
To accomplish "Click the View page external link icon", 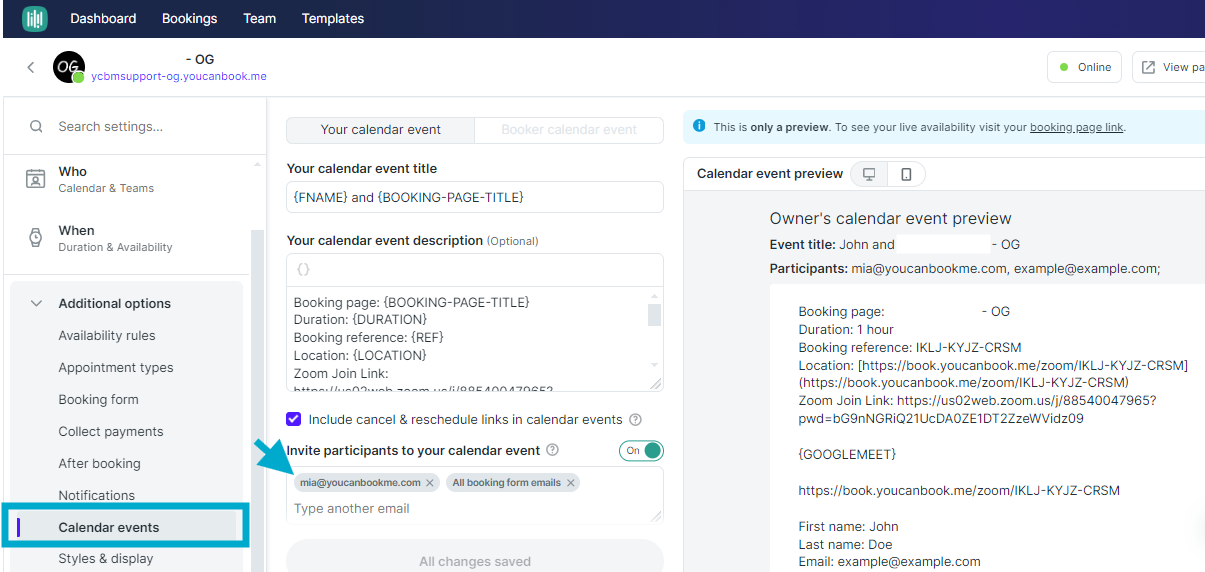I will tap(1148, 67).
